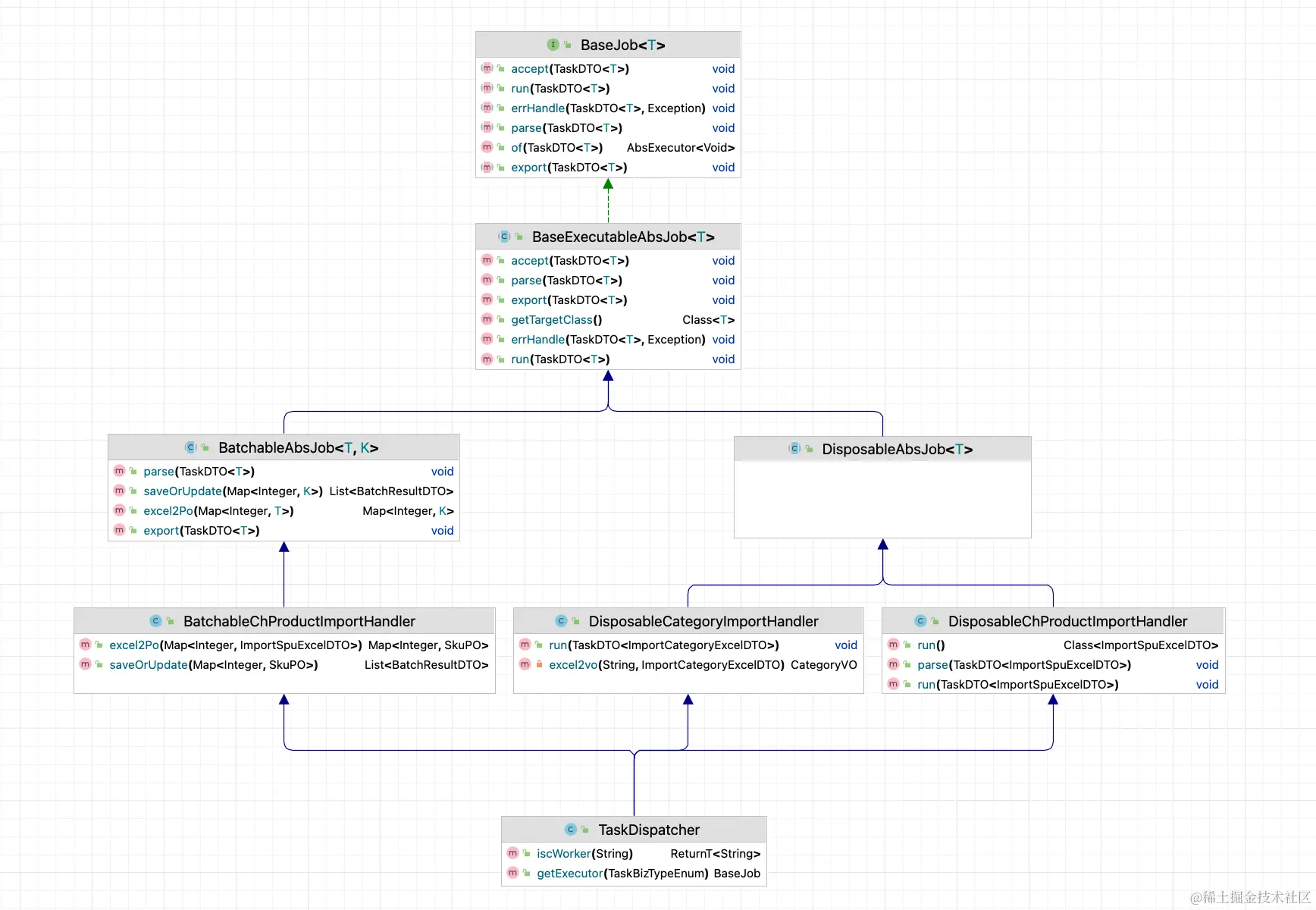The image size is (1316, 910).
Task: Select the BatchableAbsJob<T, K> node title
Action: coord(299,447)
